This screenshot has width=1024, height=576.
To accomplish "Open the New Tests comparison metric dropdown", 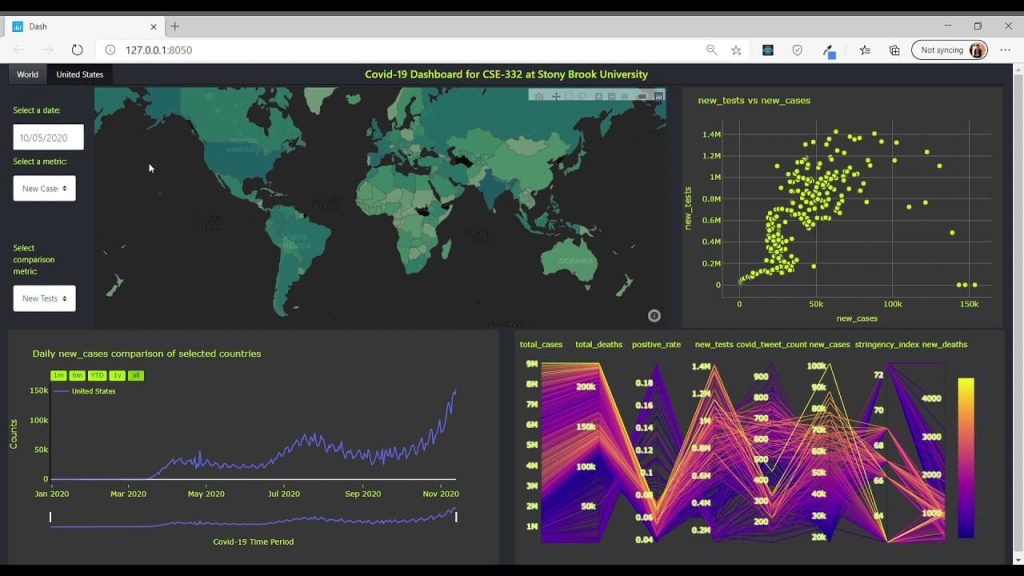I will [x=44, y=298].
